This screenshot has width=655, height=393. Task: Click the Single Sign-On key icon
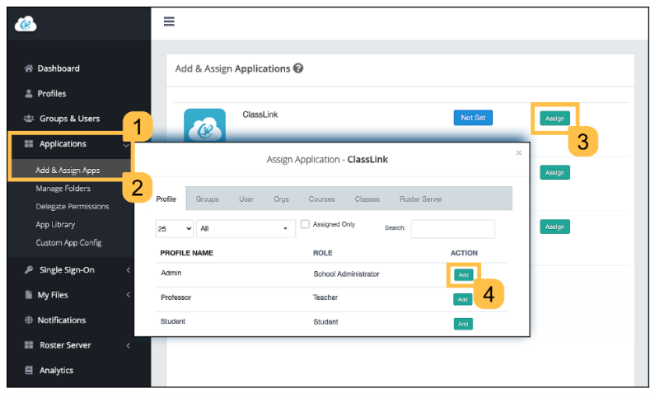(28, 270)
